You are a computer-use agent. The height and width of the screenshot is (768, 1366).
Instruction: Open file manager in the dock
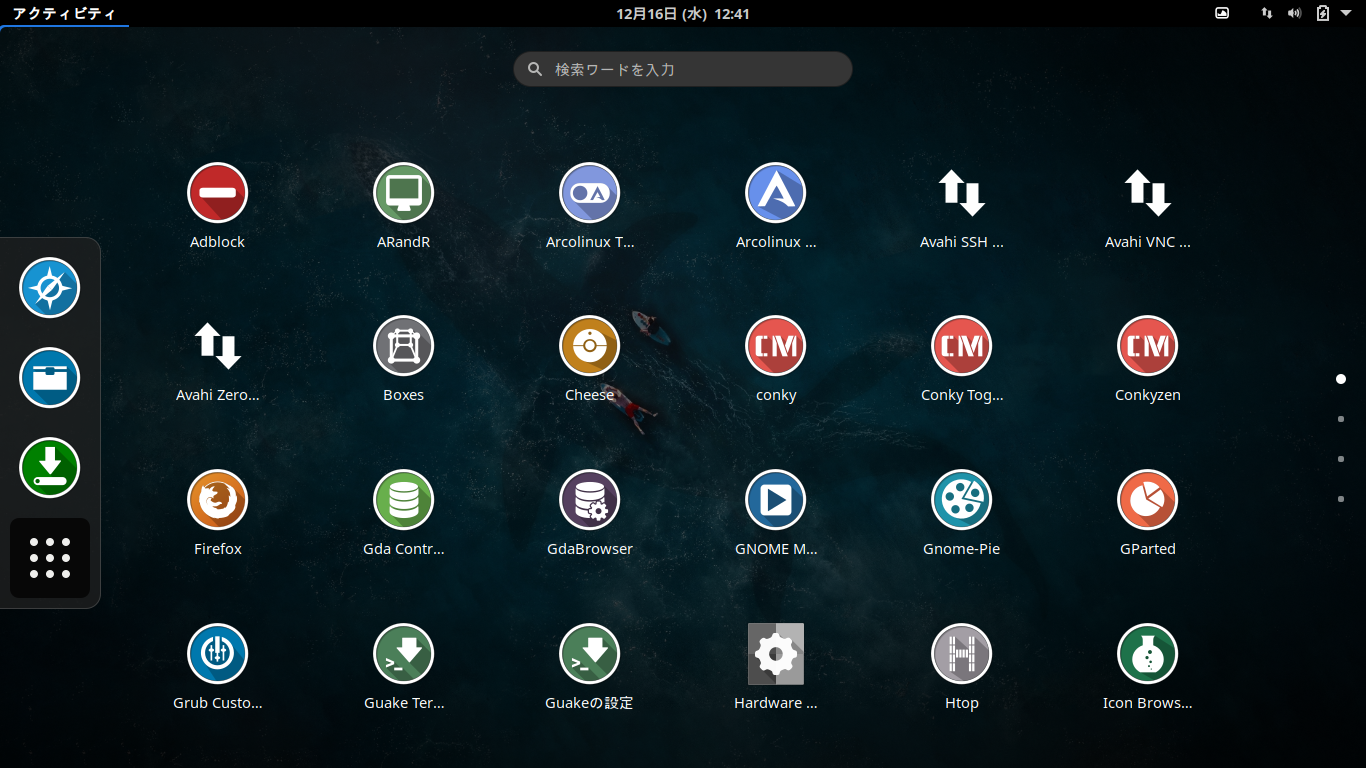49,378
